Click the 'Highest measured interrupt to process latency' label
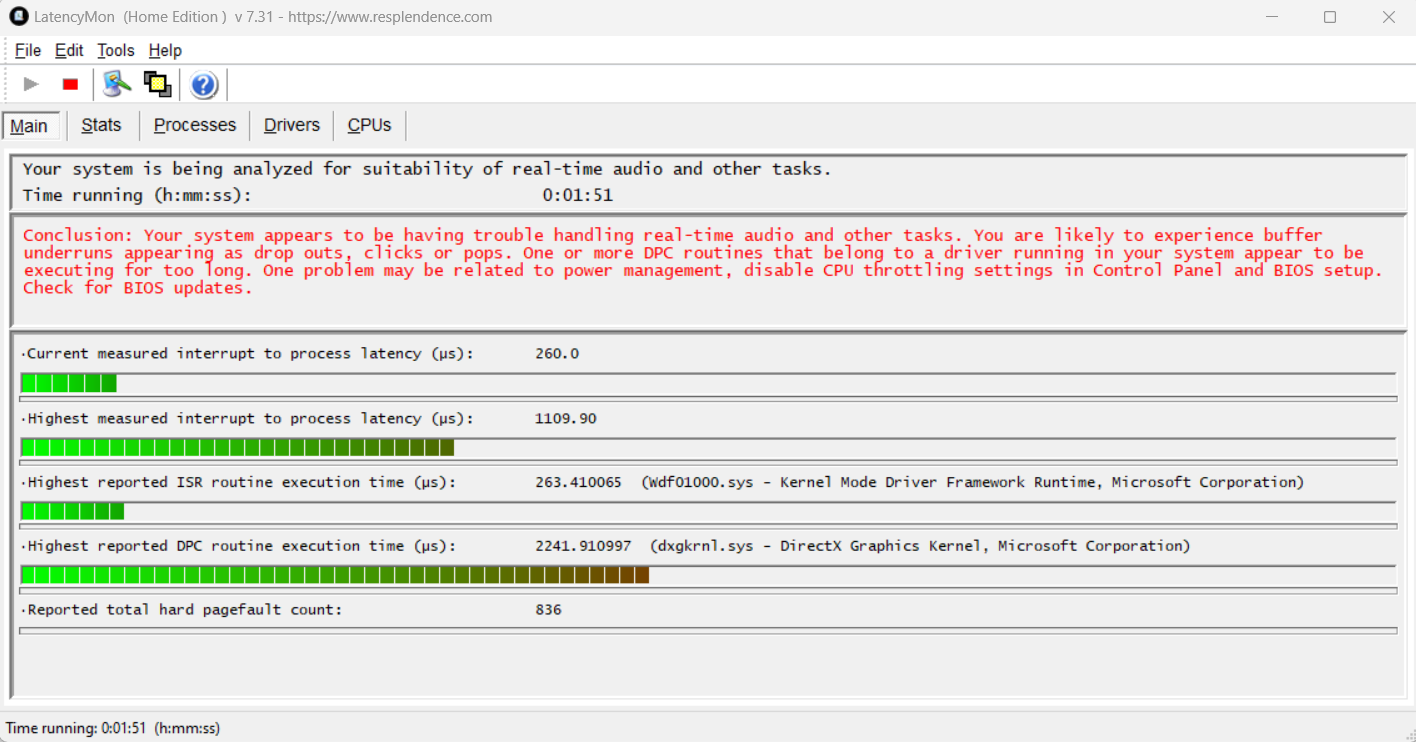Screen dimensions: 1416x742 point(250,419)
